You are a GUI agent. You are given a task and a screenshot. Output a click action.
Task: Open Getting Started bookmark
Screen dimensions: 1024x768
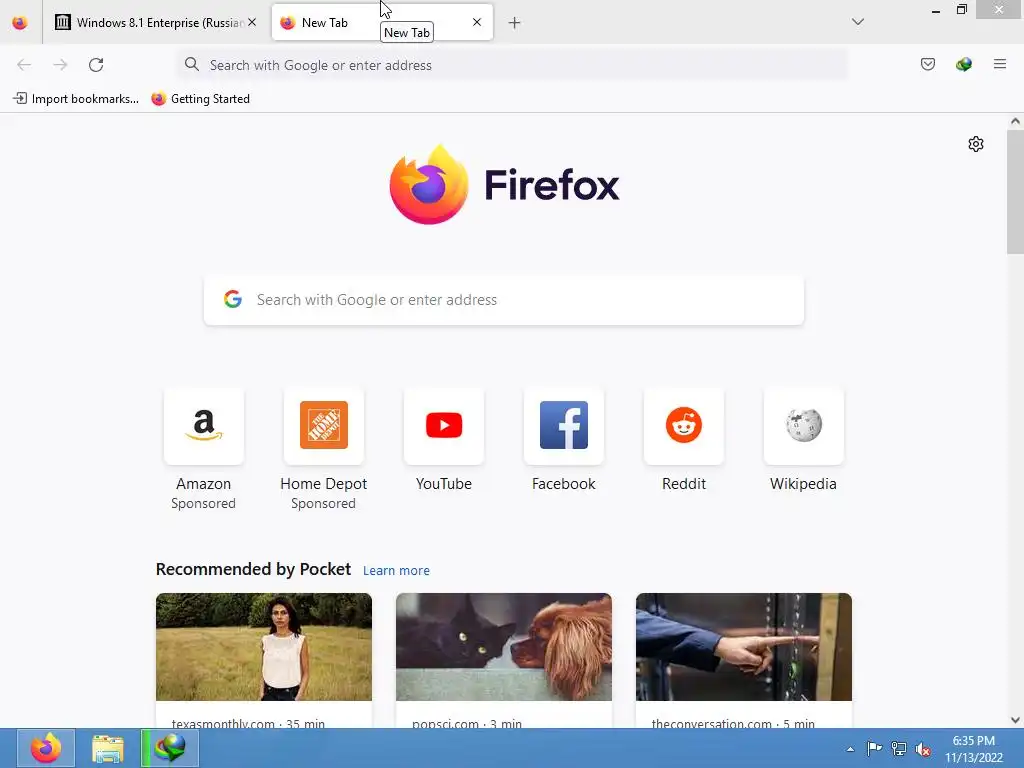200,99
